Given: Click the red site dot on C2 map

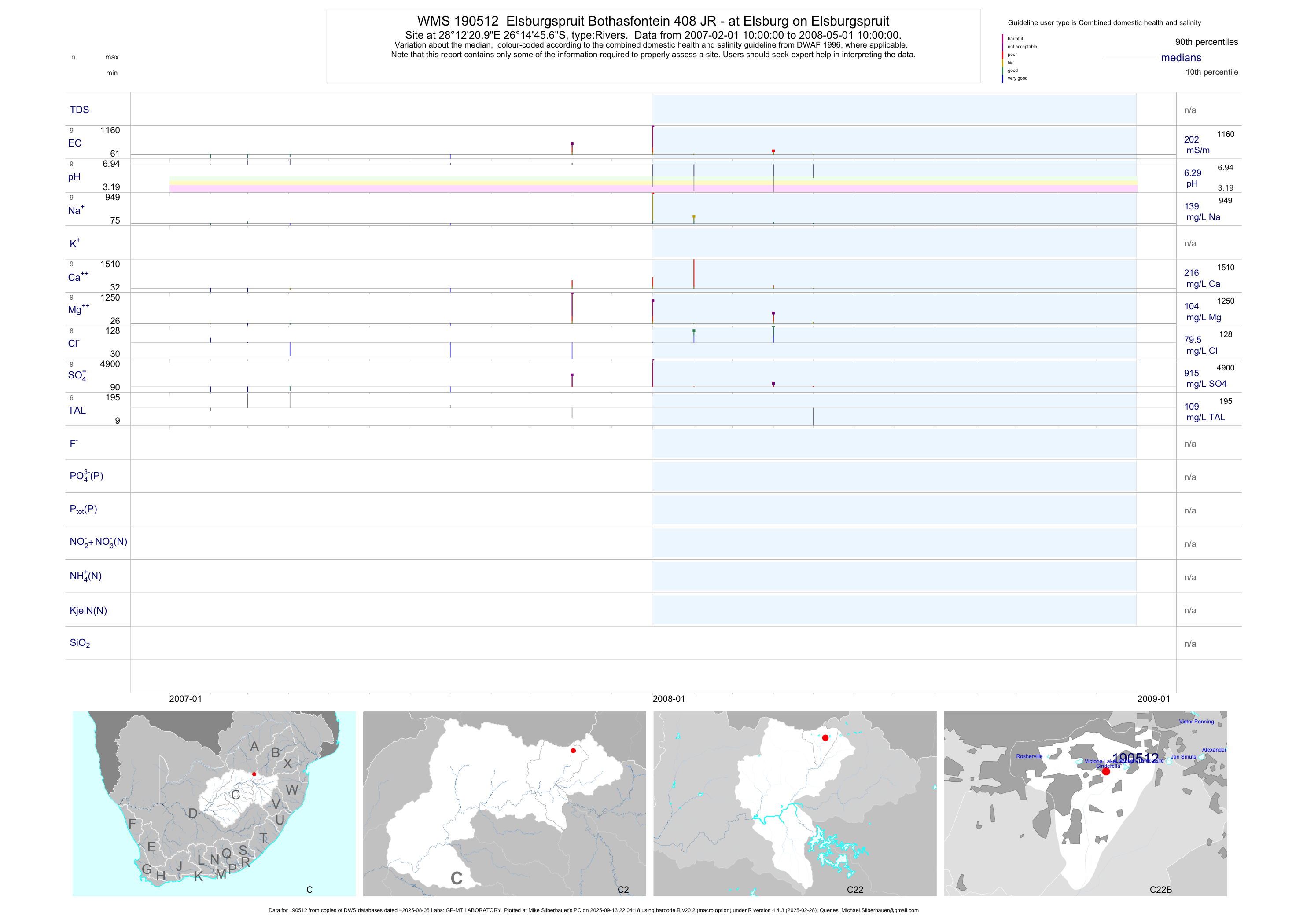Looking at the screenshot, I should point(573,751).
